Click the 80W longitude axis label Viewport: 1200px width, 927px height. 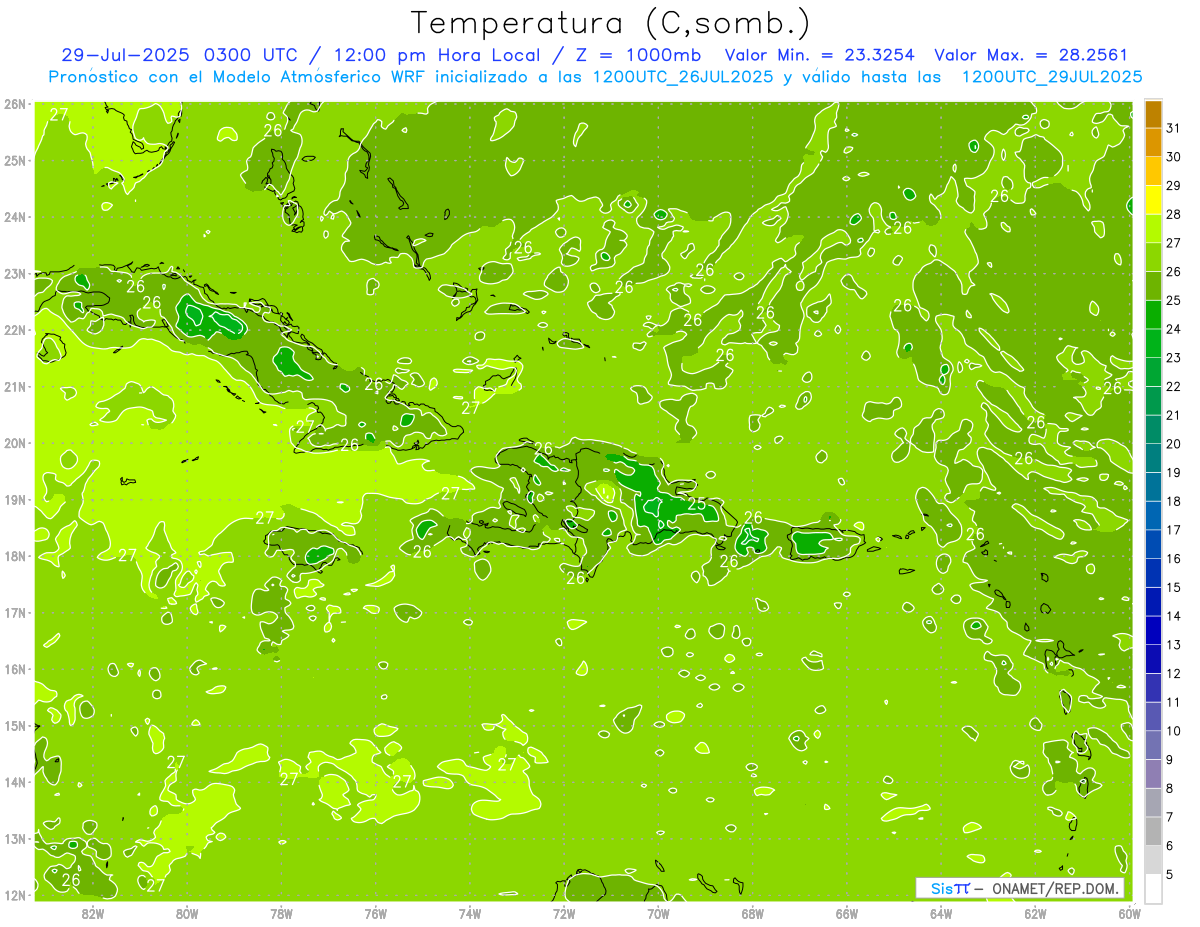point(186,913)
